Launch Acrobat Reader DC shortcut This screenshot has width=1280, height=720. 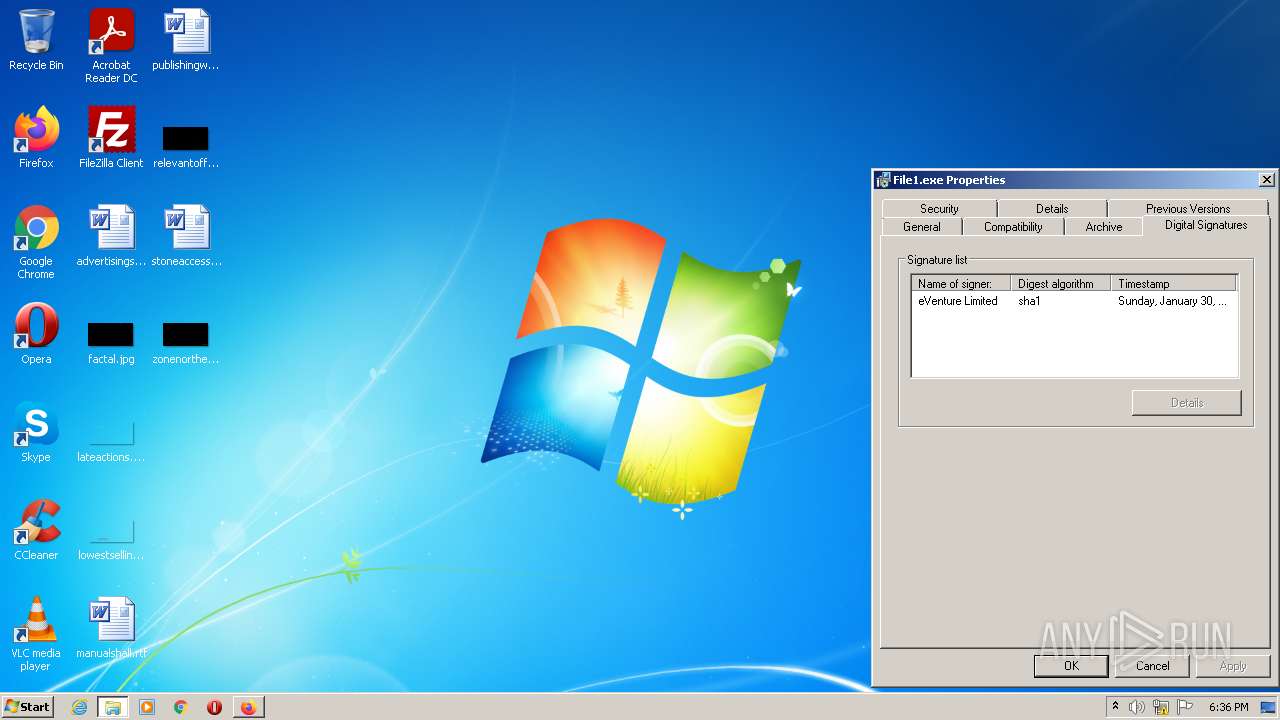click(111, 46)
